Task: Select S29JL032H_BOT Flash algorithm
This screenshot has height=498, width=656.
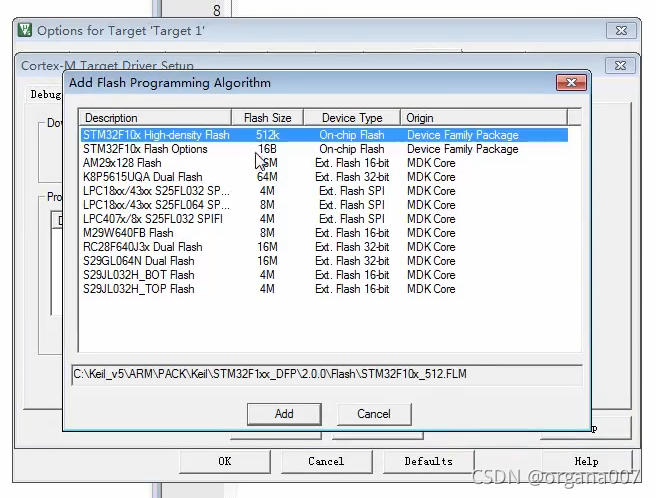Action: click(x=324, y=275)
